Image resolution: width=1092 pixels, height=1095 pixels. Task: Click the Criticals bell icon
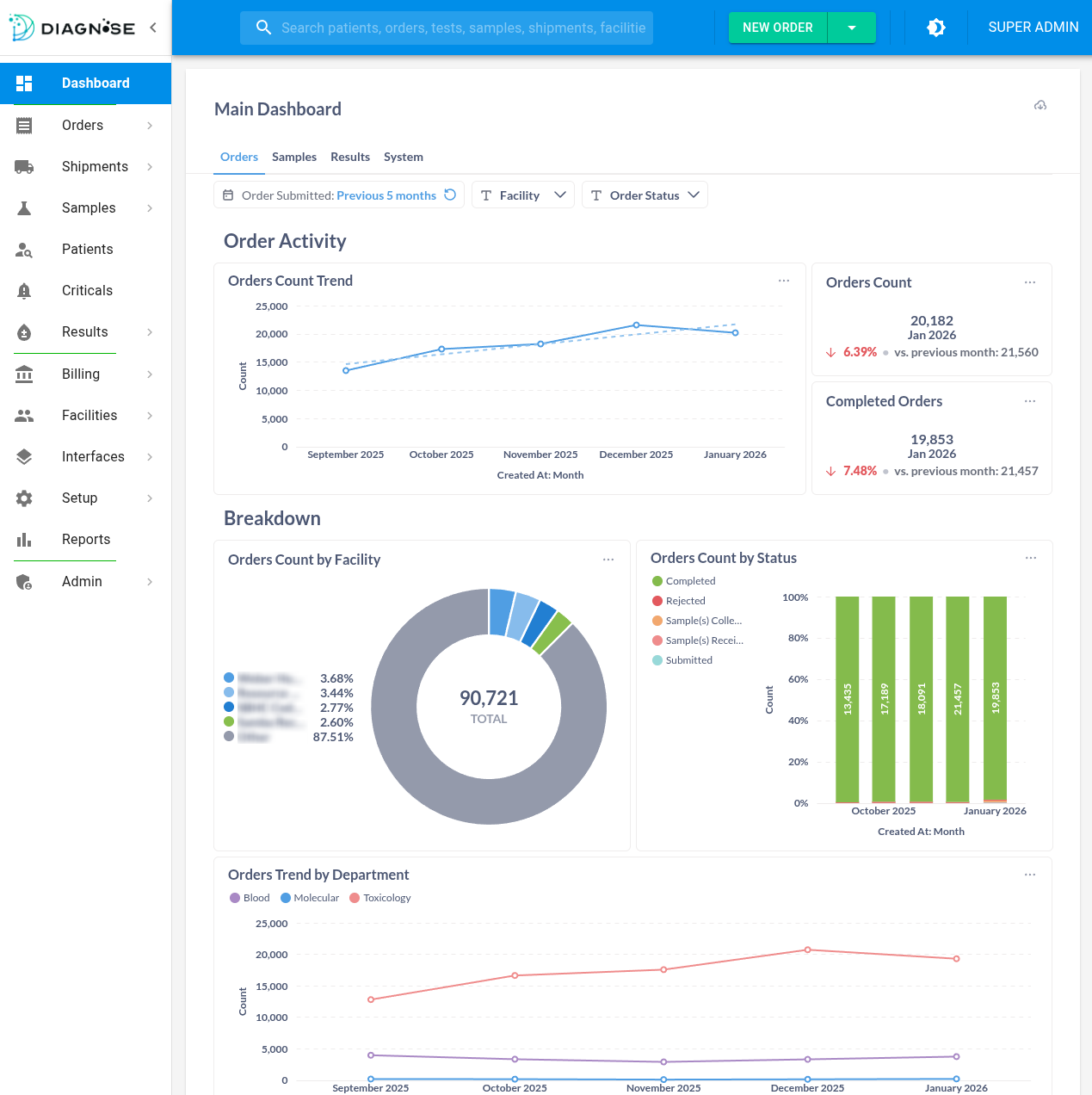(24, 290)
